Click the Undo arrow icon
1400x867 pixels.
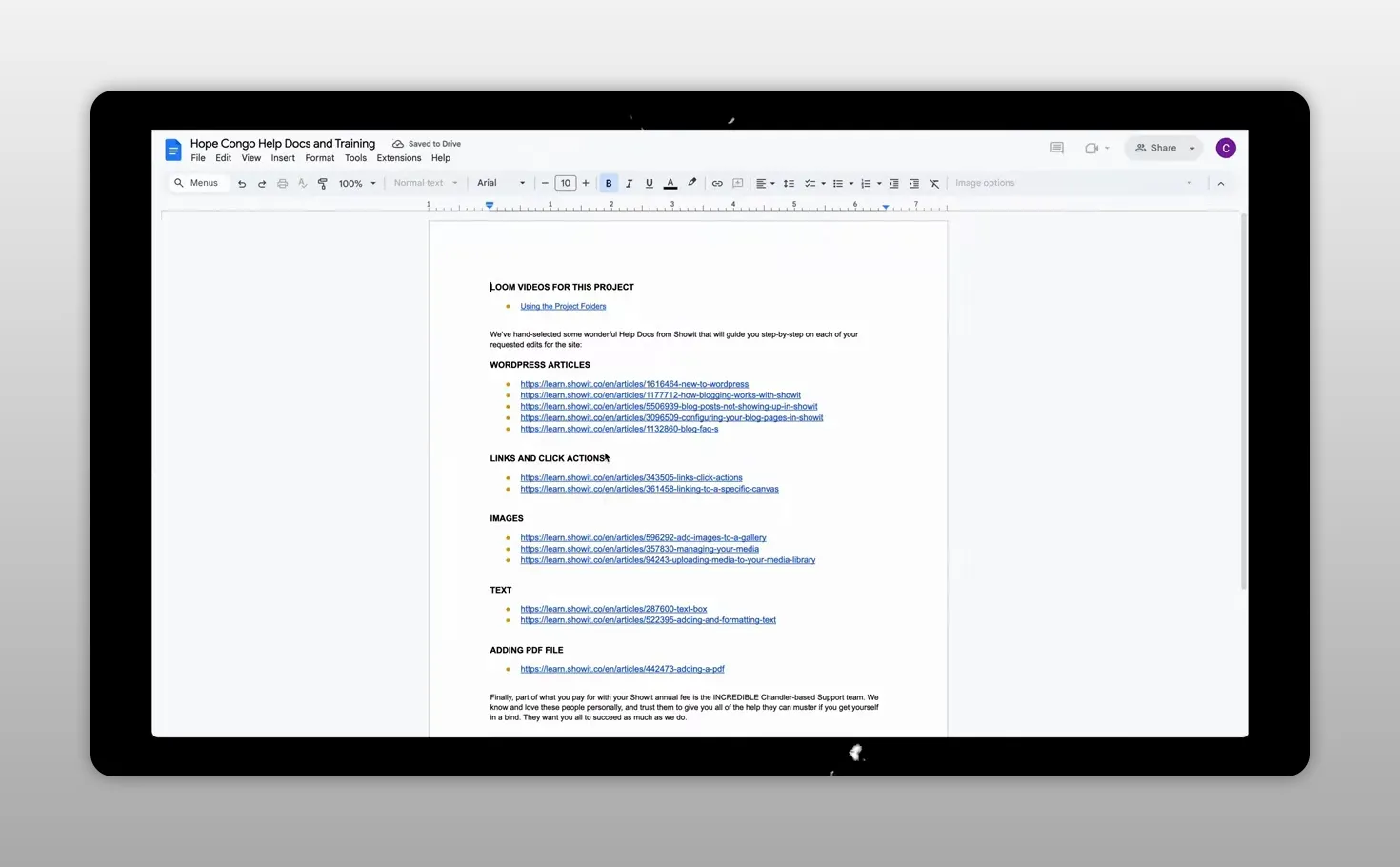242,184
